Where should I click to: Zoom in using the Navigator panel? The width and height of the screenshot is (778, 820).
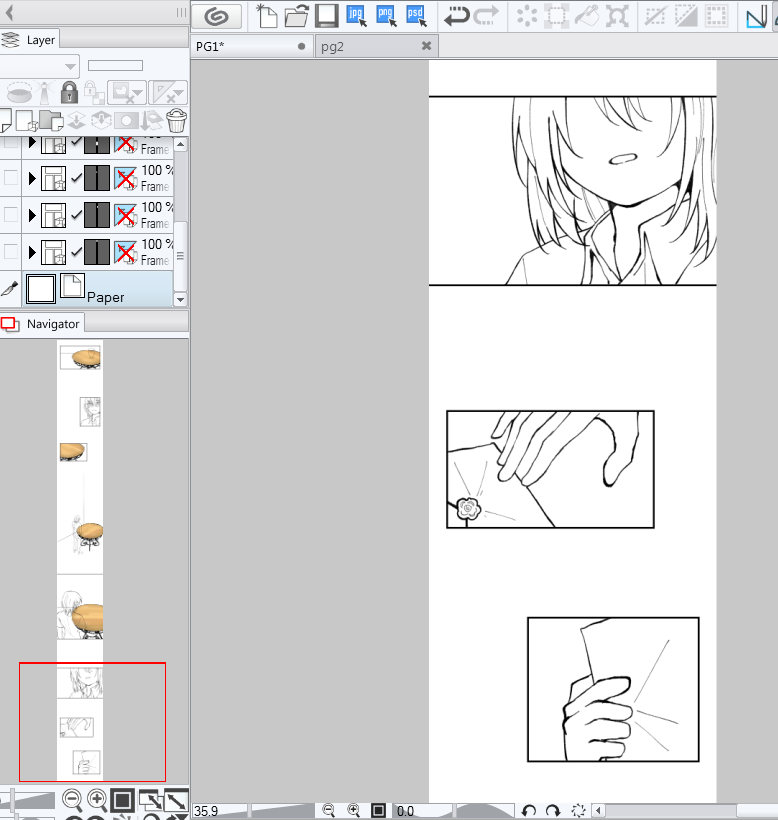(97, 799)
